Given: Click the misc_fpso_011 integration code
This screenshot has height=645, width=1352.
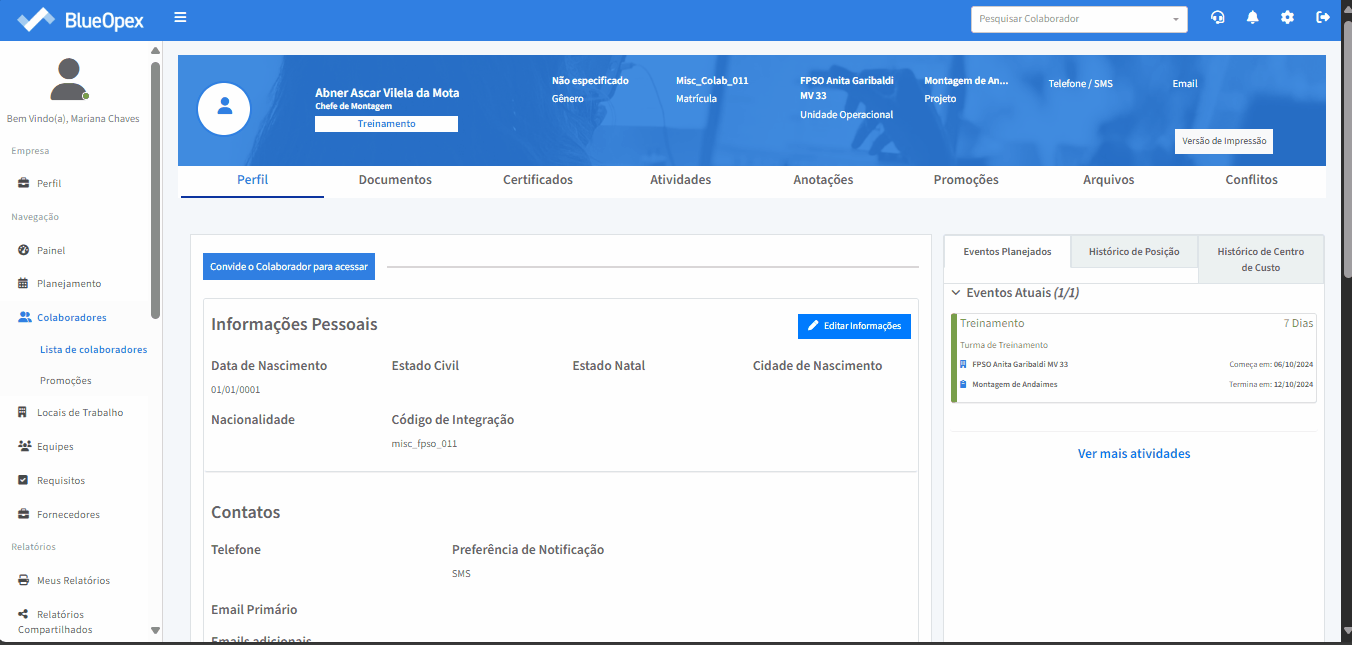Looking at the screenshot, I should [x=424, y=444].
